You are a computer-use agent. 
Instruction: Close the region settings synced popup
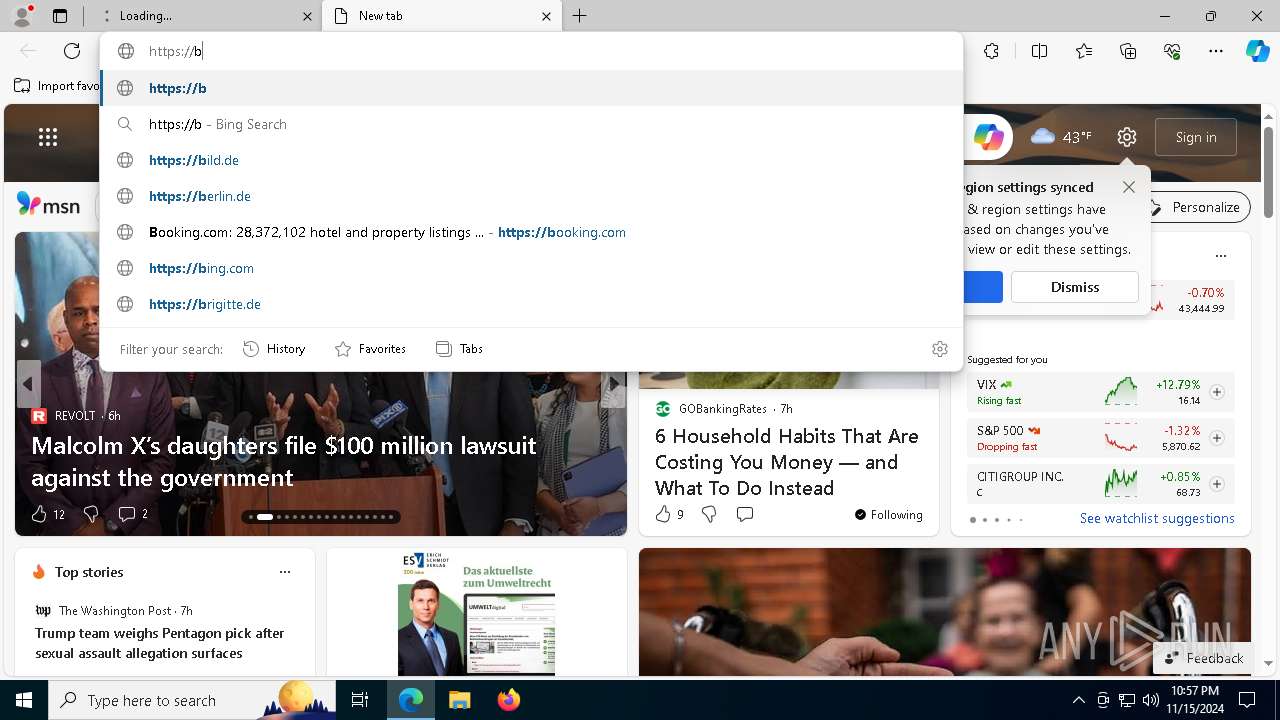(x=1129, y=187)
